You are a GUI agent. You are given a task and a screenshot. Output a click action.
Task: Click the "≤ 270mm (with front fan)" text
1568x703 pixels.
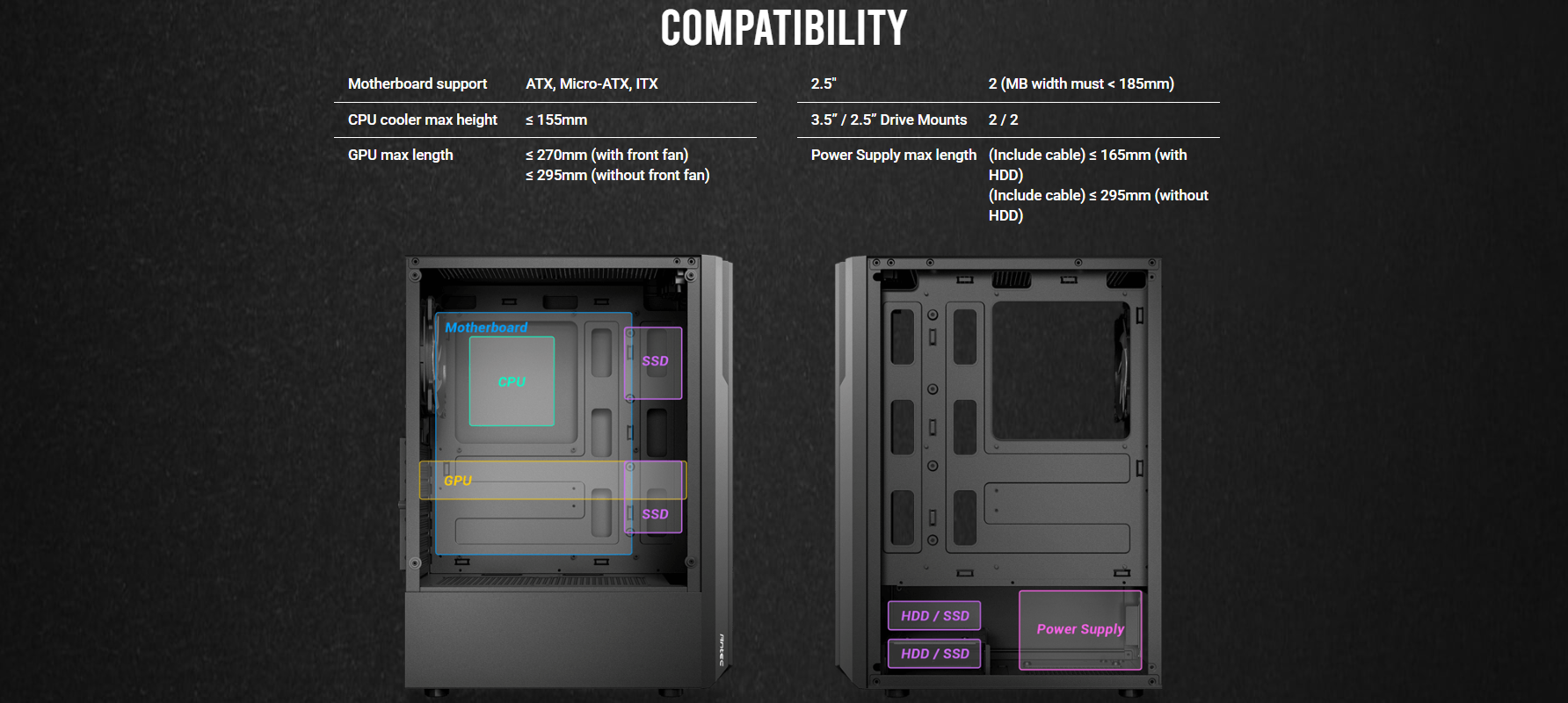click(606, 155)
